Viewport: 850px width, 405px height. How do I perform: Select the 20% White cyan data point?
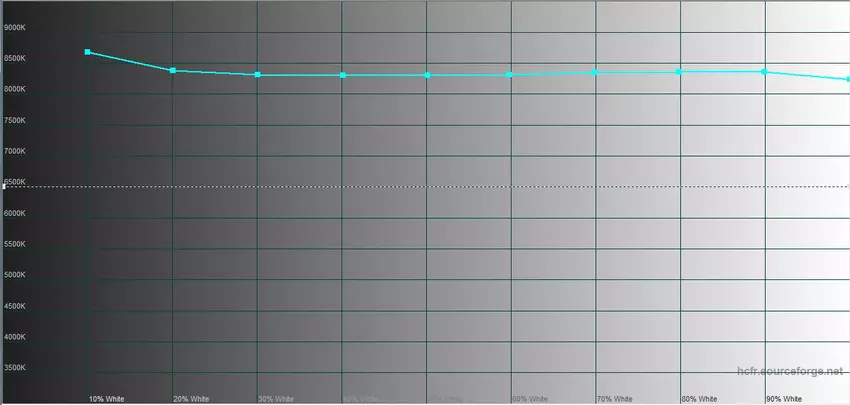(x=173, y=71)
